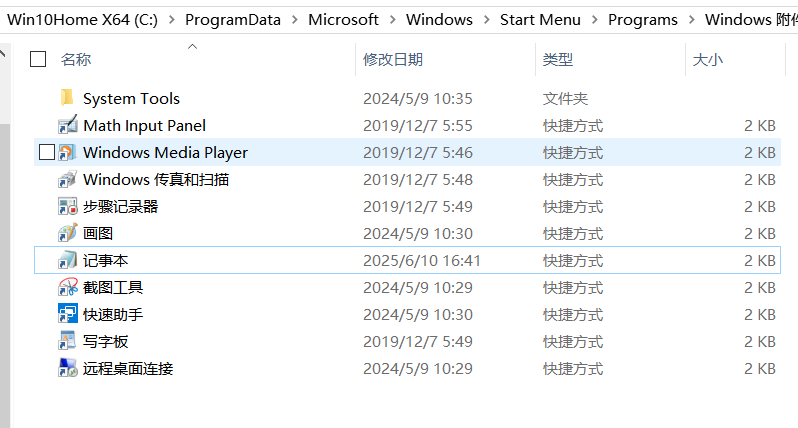Select the 远程桌面连接 shortcut icon
The image size is (798, 428).
tap(67, 368)
